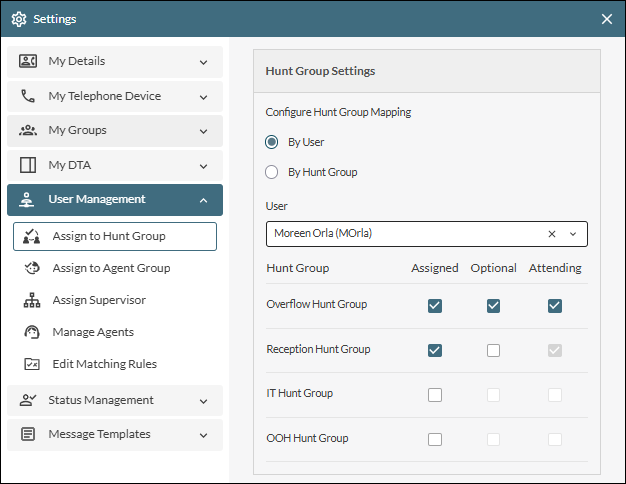Collapse the User Management section chevron
The height and width of the screenshot is (484, 626).
(203, 200)
